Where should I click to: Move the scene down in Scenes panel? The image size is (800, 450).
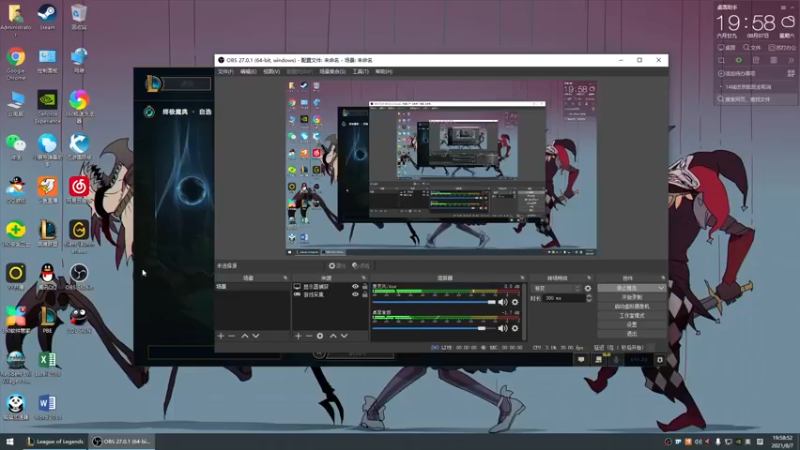[x=256, y=336]
